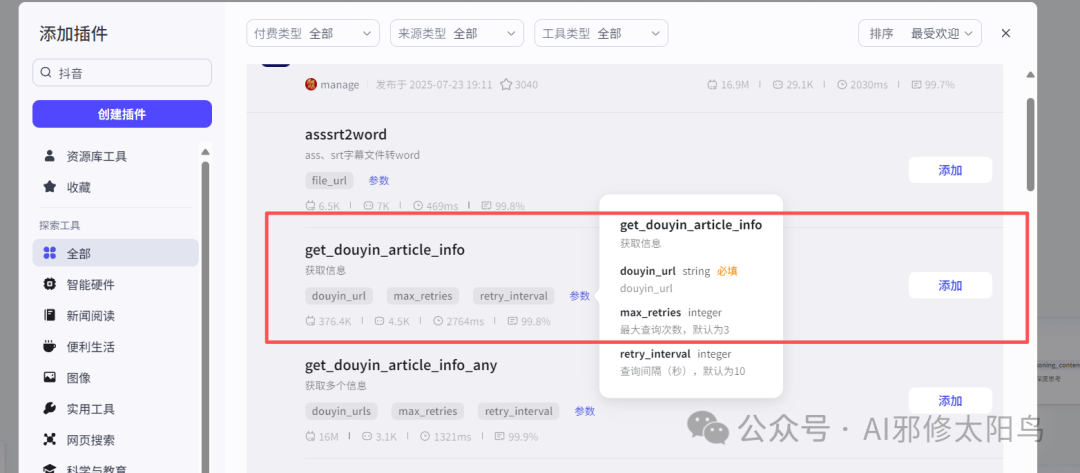Click the search magnifier icon beside 抖音

tap(46, 72)
